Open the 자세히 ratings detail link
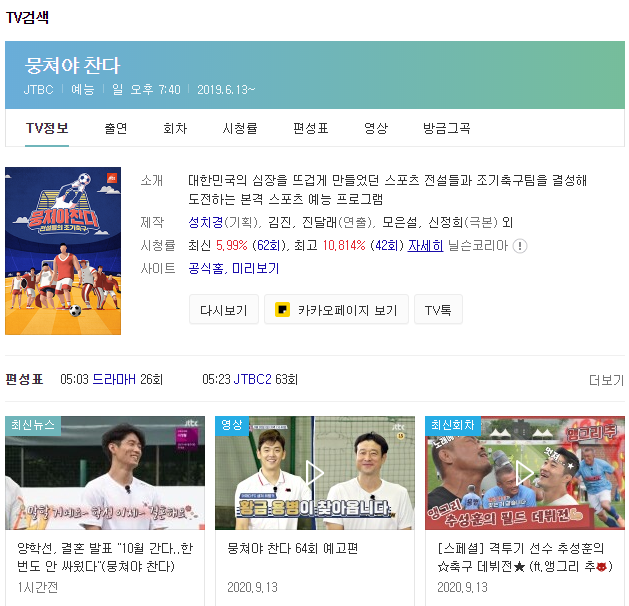 (x=425, y=245)
